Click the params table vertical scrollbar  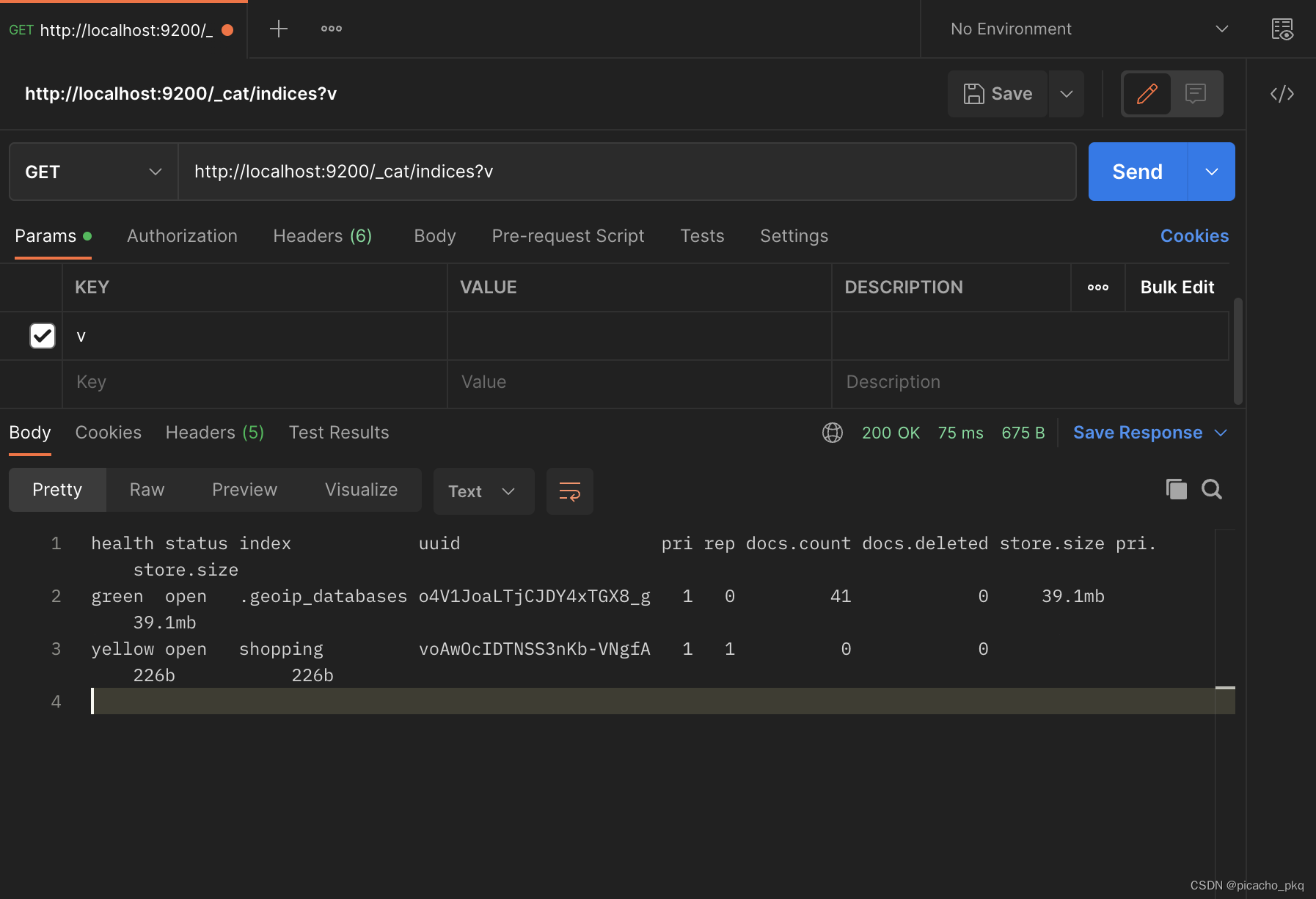pyautogui.click(x=1238, y=351)
